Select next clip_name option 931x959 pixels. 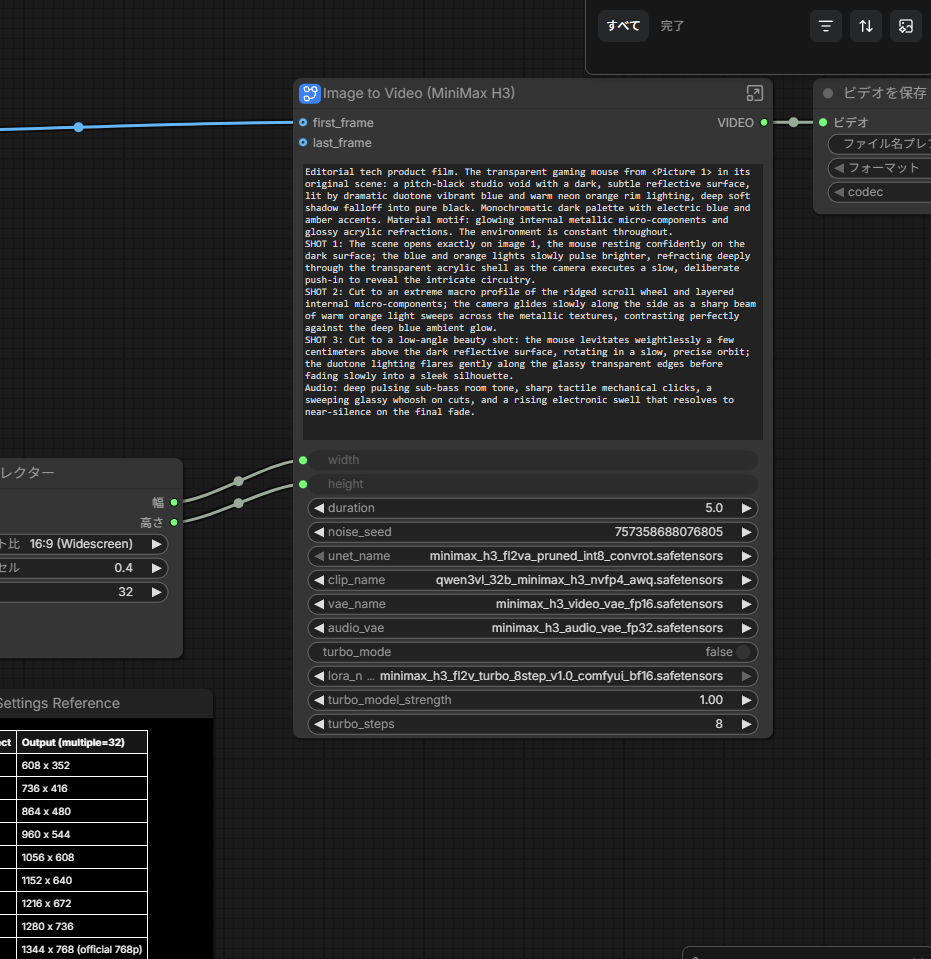[746, 580]
